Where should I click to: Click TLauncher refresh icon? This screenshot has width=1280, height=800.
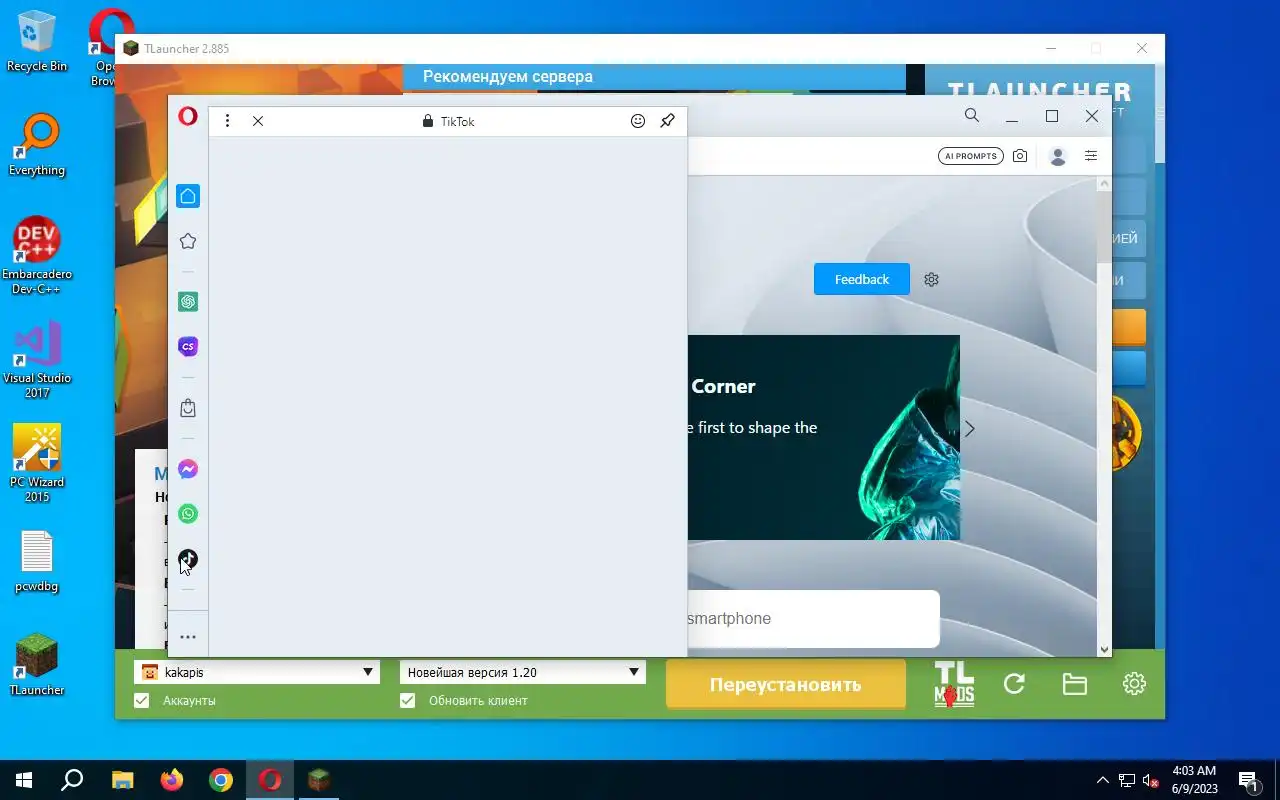pos(1015,684)
